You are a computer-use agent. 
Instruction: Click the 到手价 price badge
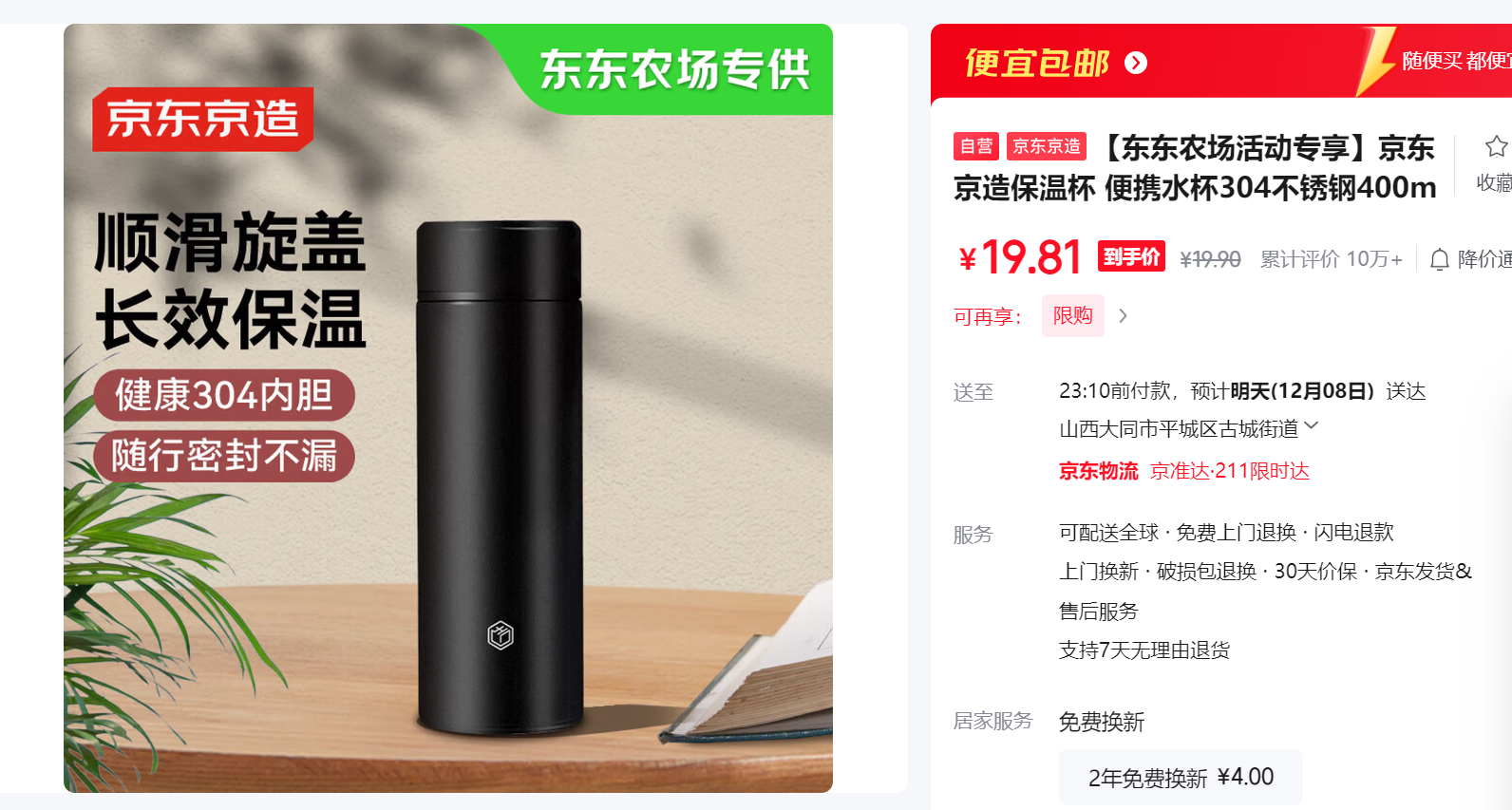[x=1131, y=256]
